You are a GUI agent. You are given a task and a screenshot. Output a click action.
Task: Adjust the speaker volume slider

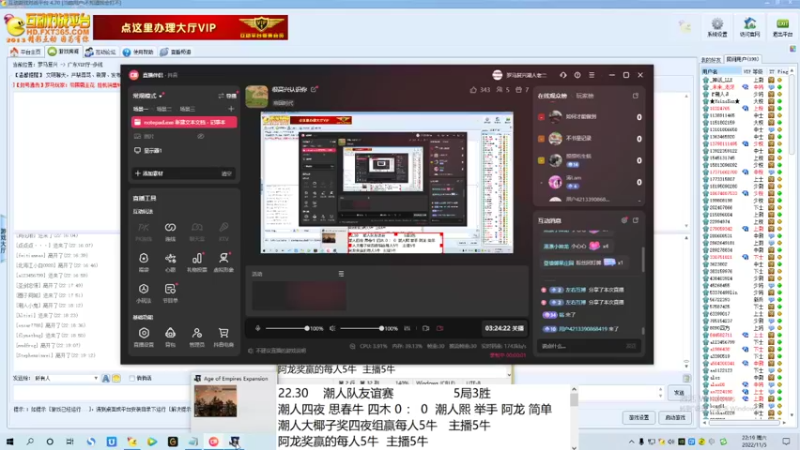[361, 329]
